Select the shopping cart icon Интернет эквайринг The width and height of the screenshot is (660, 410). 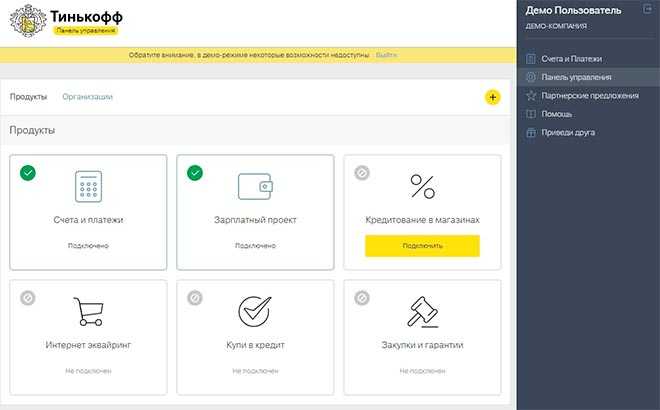click(88, 311)
